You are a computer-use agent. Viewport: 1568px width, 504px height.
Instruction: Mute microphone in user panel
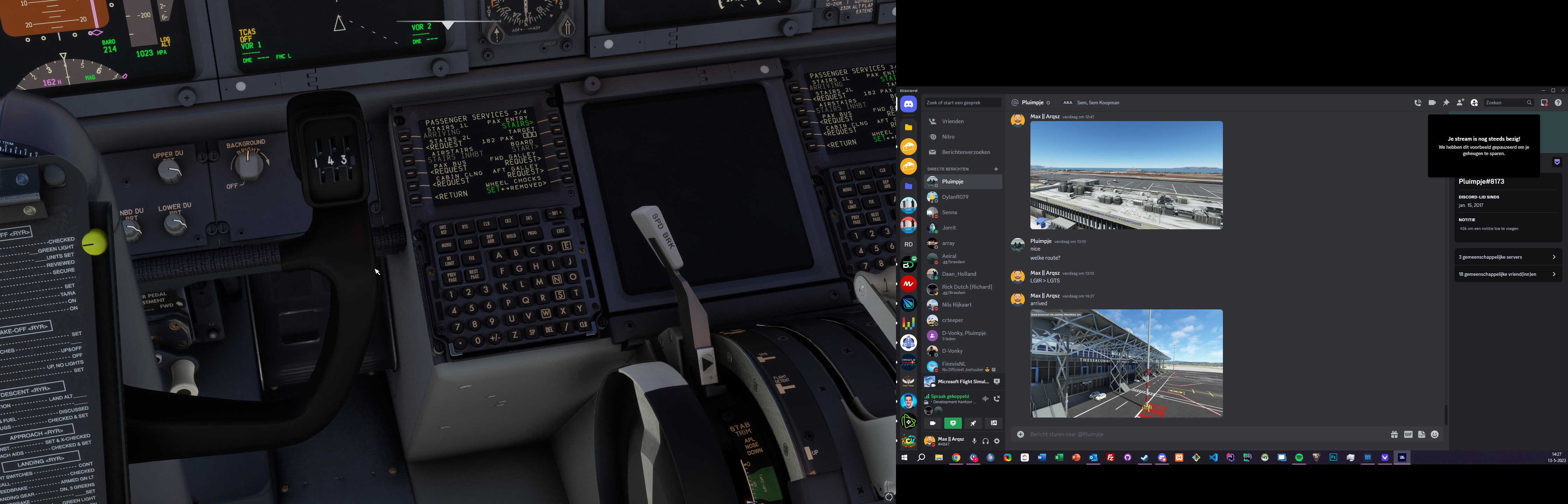pos(974,441)
